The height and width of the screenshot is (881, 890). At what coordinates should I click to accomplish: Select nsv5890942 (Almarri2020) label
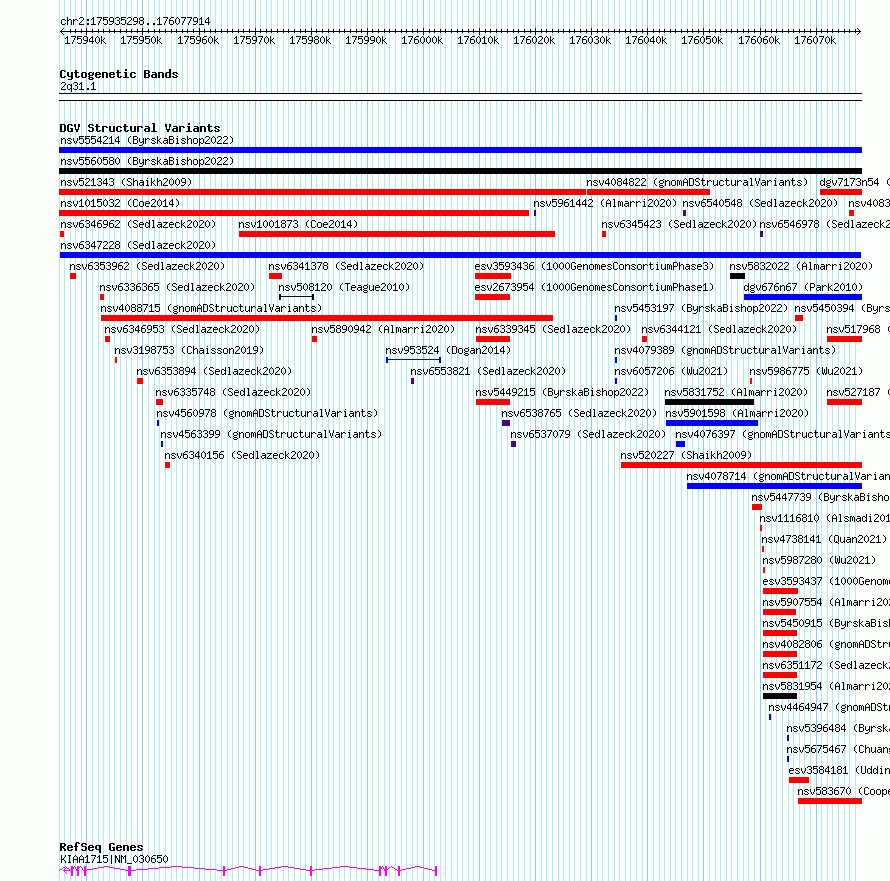point(383,329)
